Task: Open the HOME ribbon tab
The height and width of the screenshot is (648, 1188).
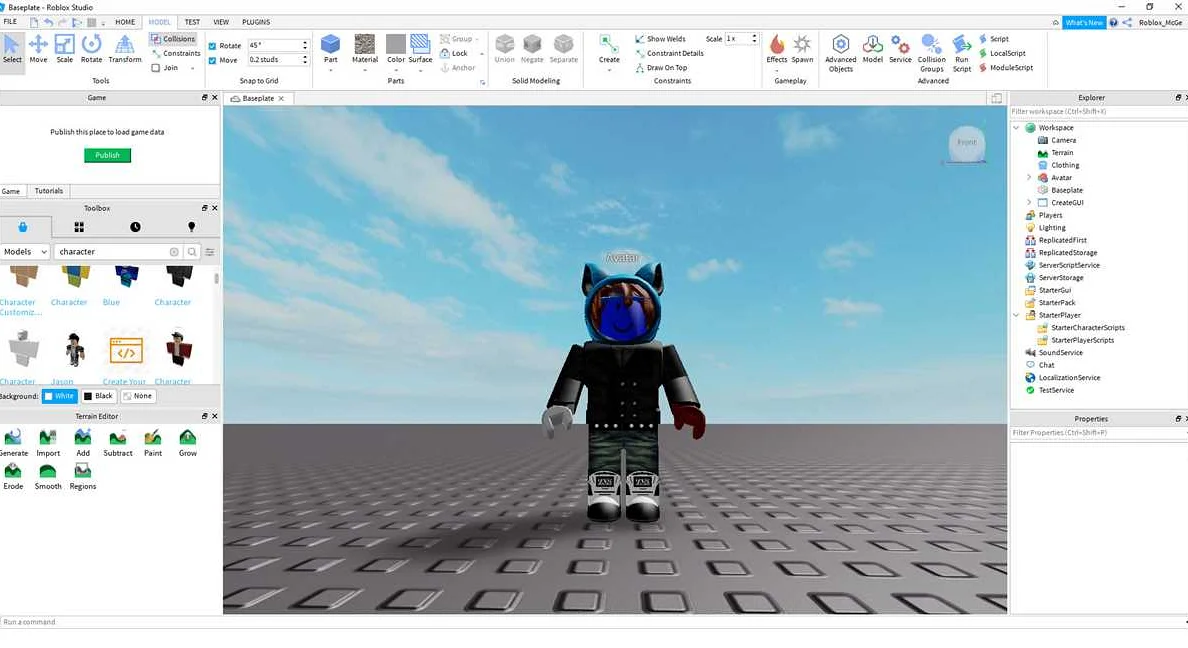Action: (125, 22)
